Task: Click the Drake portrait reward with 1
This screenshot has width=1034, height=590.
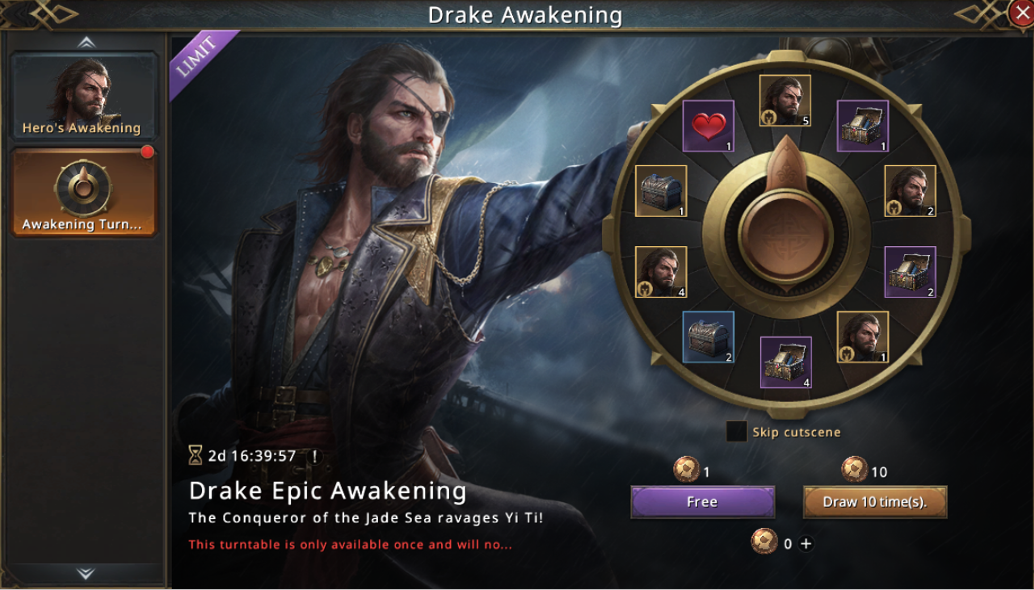Action: coord(863,338)
